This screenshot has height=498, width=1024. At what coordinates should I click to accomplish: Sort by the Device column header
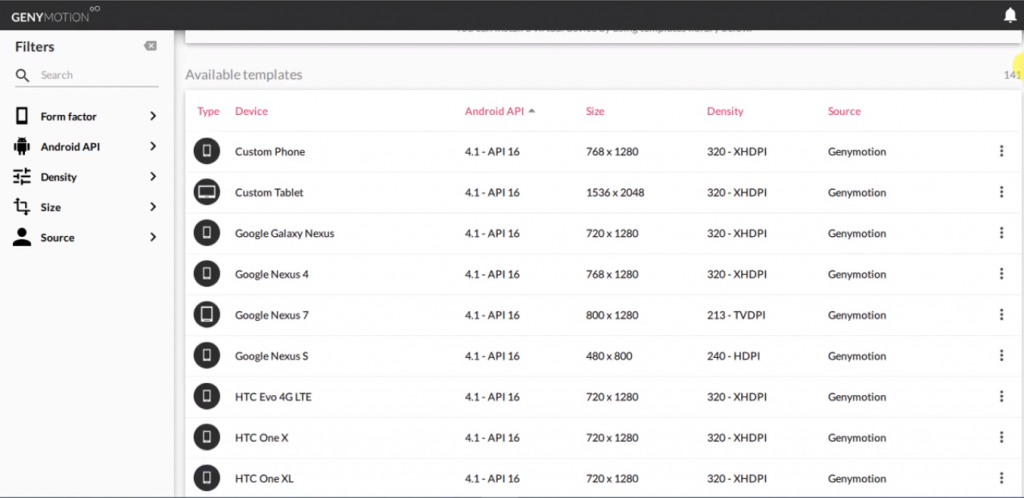tap(251, 112)
